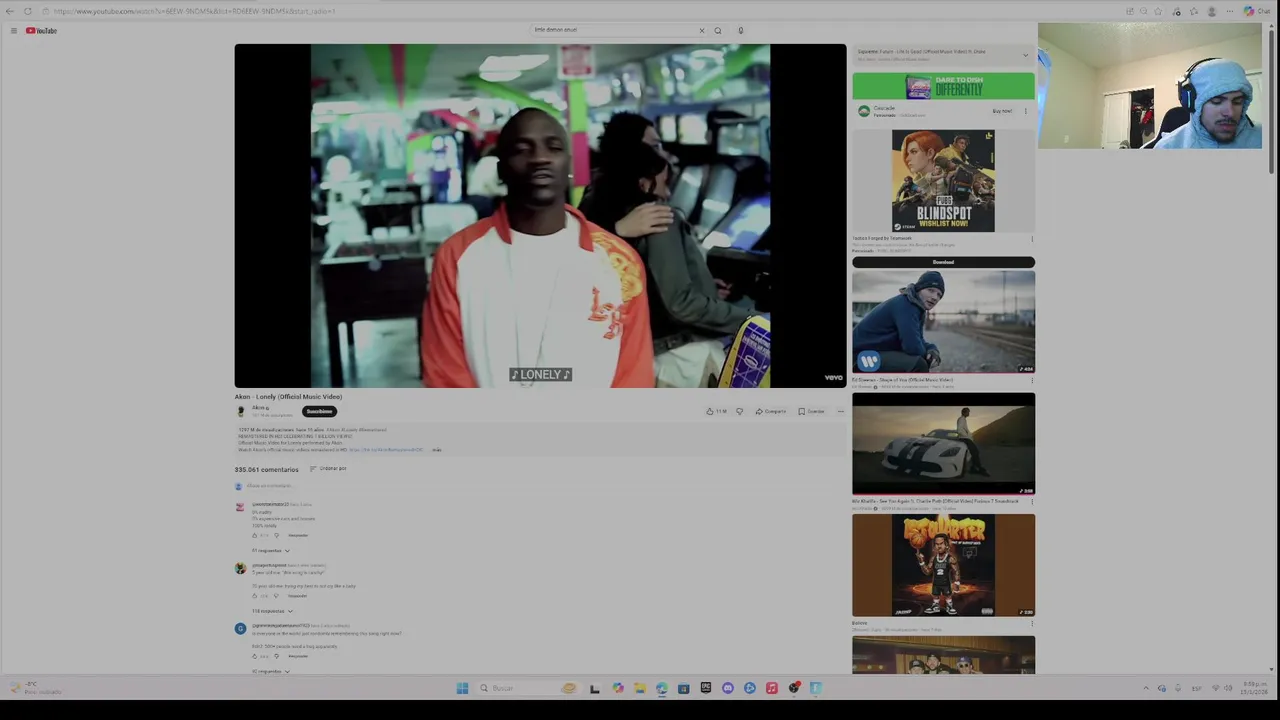
Task: Share the video with the Compartir button
Action: point(771,411)
